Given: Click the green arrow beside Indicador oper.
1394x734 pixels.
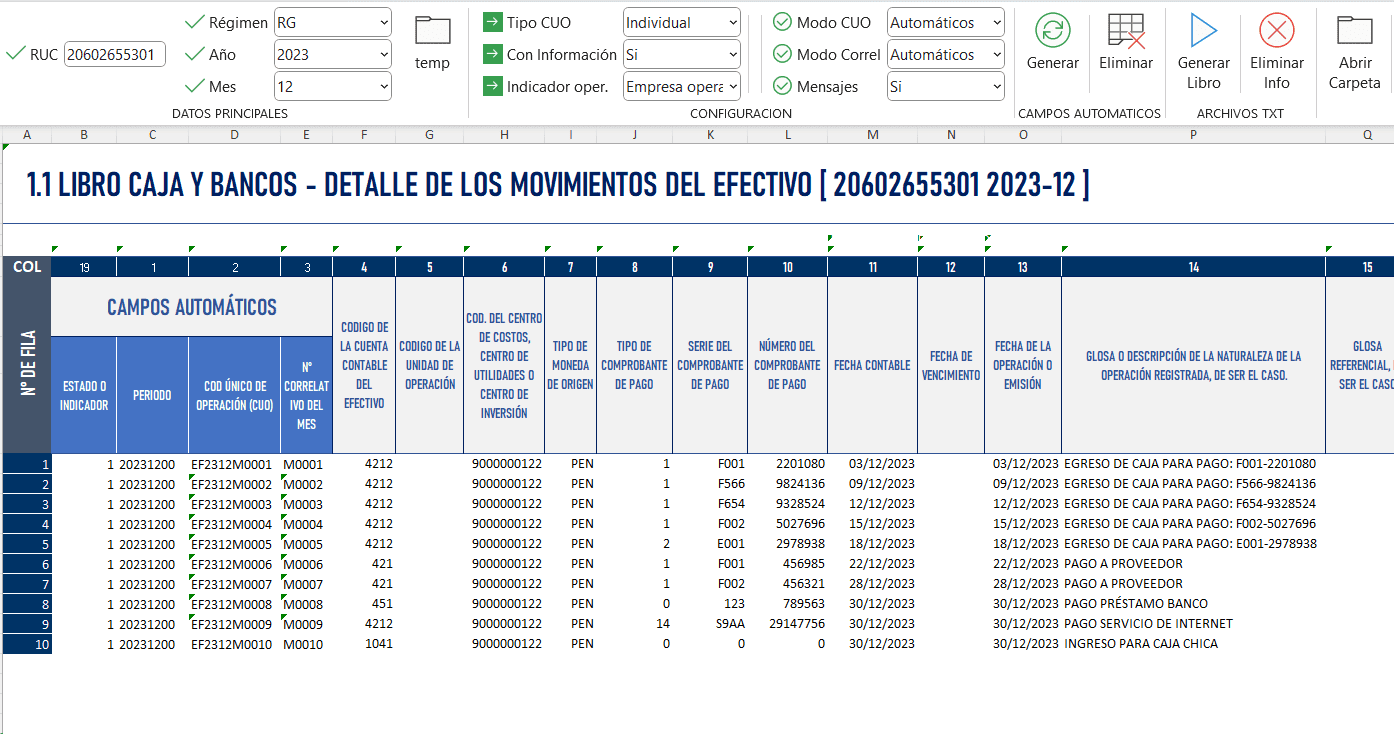Looking at the screenshot, I should (x=492, y=86).
